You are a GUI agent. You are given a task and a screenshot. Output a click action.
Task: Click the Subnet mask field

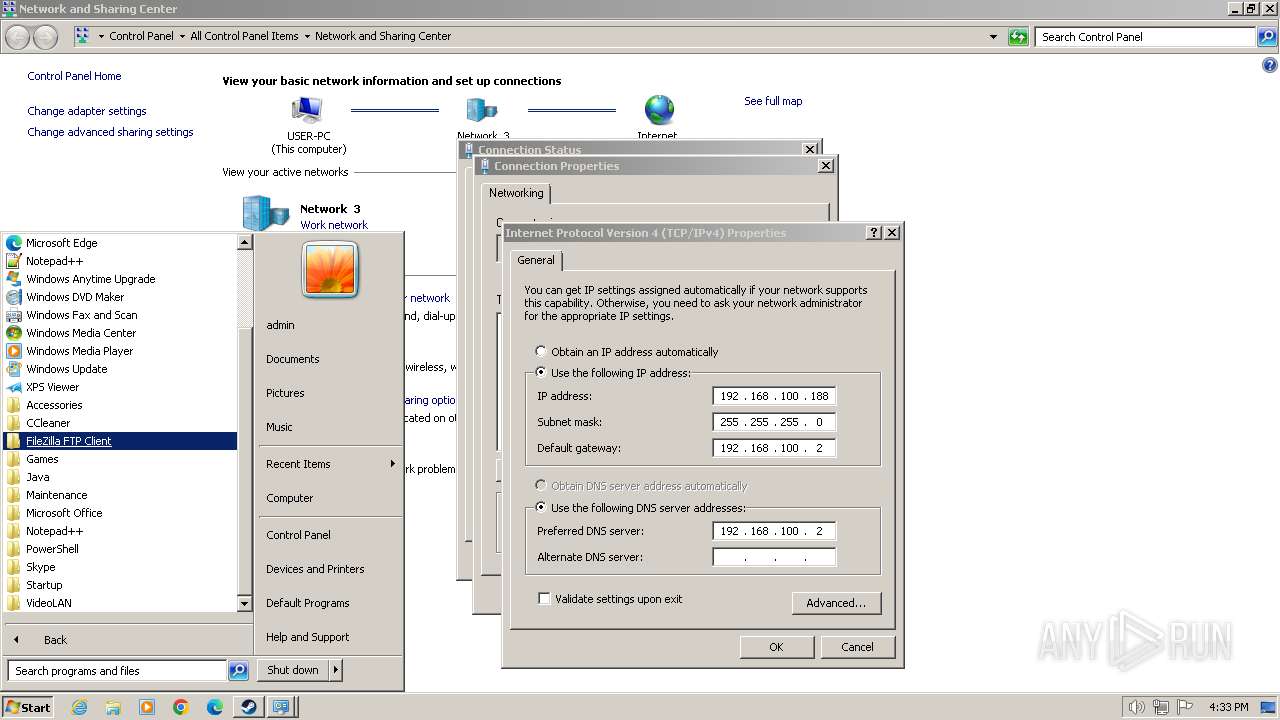click(x=774, y=422)
